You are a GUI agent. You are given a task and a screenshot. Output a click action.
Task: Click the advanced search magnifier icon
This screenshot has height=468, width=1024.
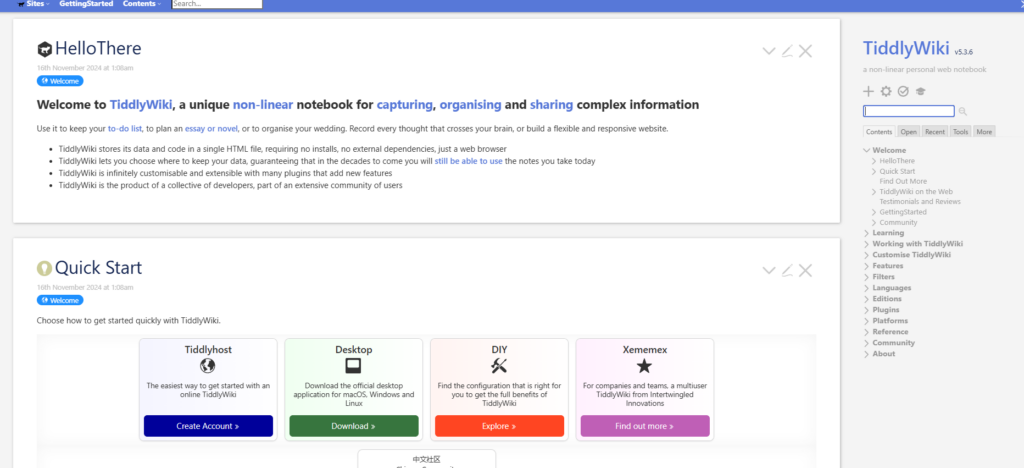(963, 111)
